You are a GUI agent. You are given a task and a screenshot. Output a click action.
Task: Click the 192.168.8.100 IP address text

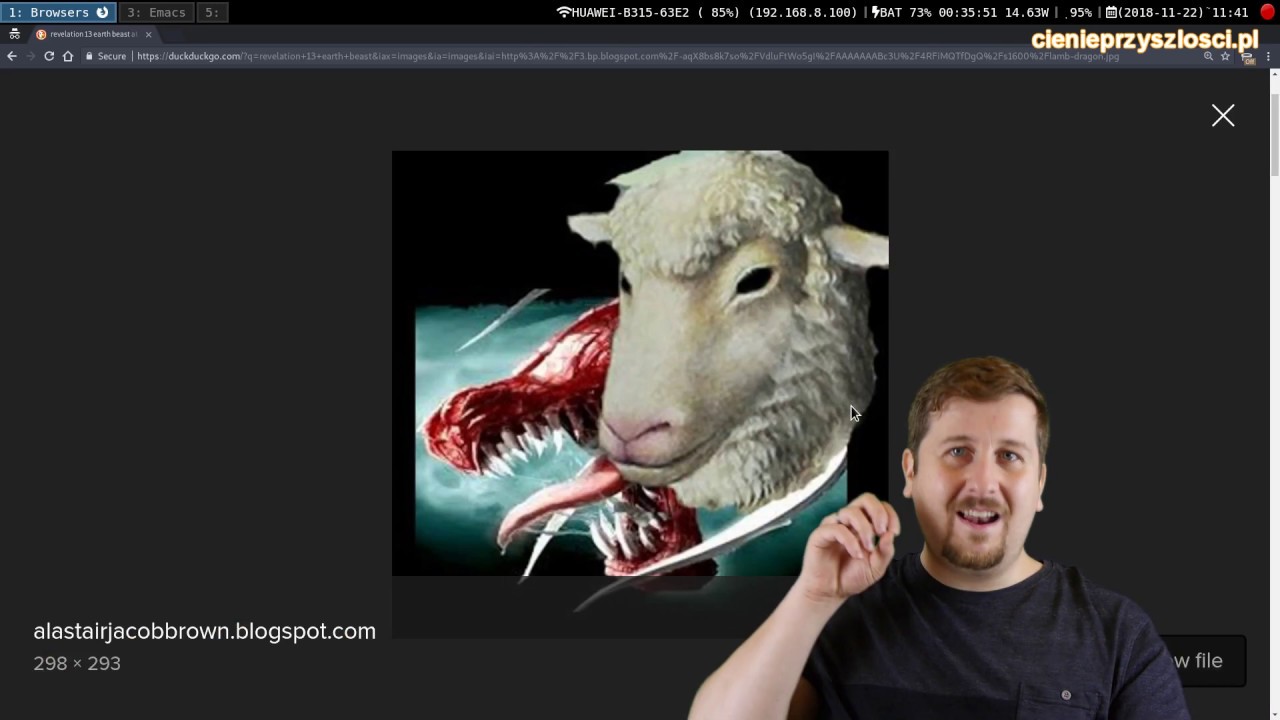coord(803,12)
